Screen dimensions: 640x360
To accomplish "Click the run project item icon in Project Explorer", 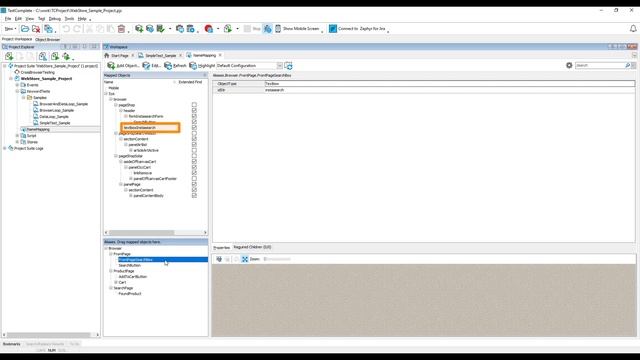I will coord(55,56).
